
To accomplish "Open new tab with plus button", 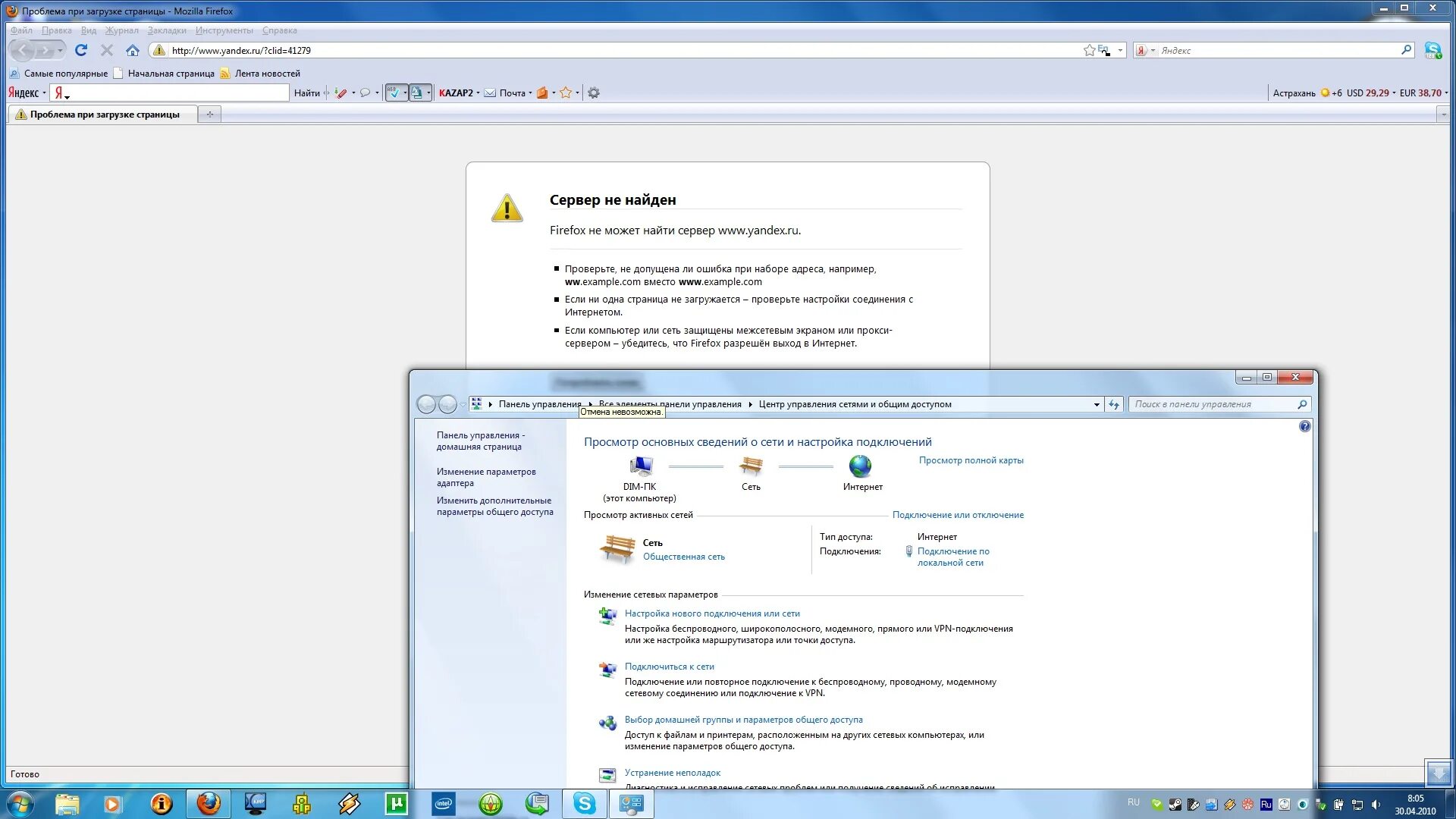I will point(209,115).
